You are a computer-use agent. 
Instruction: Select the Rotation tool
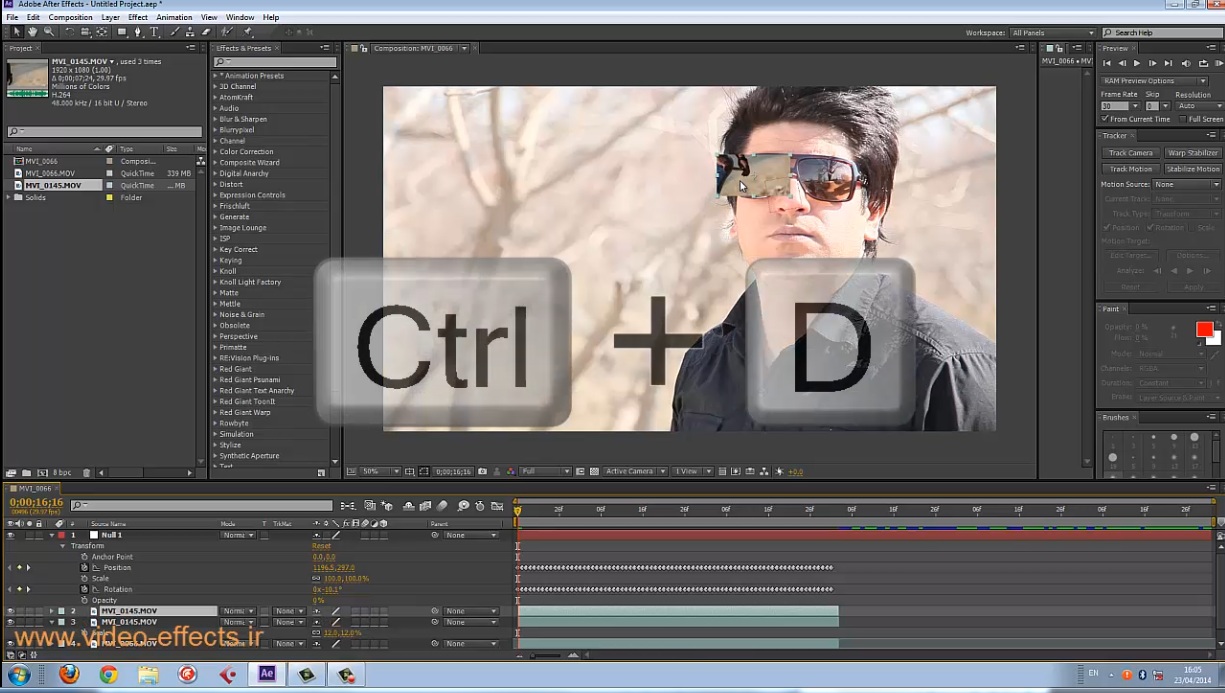[x=69, y=32]
